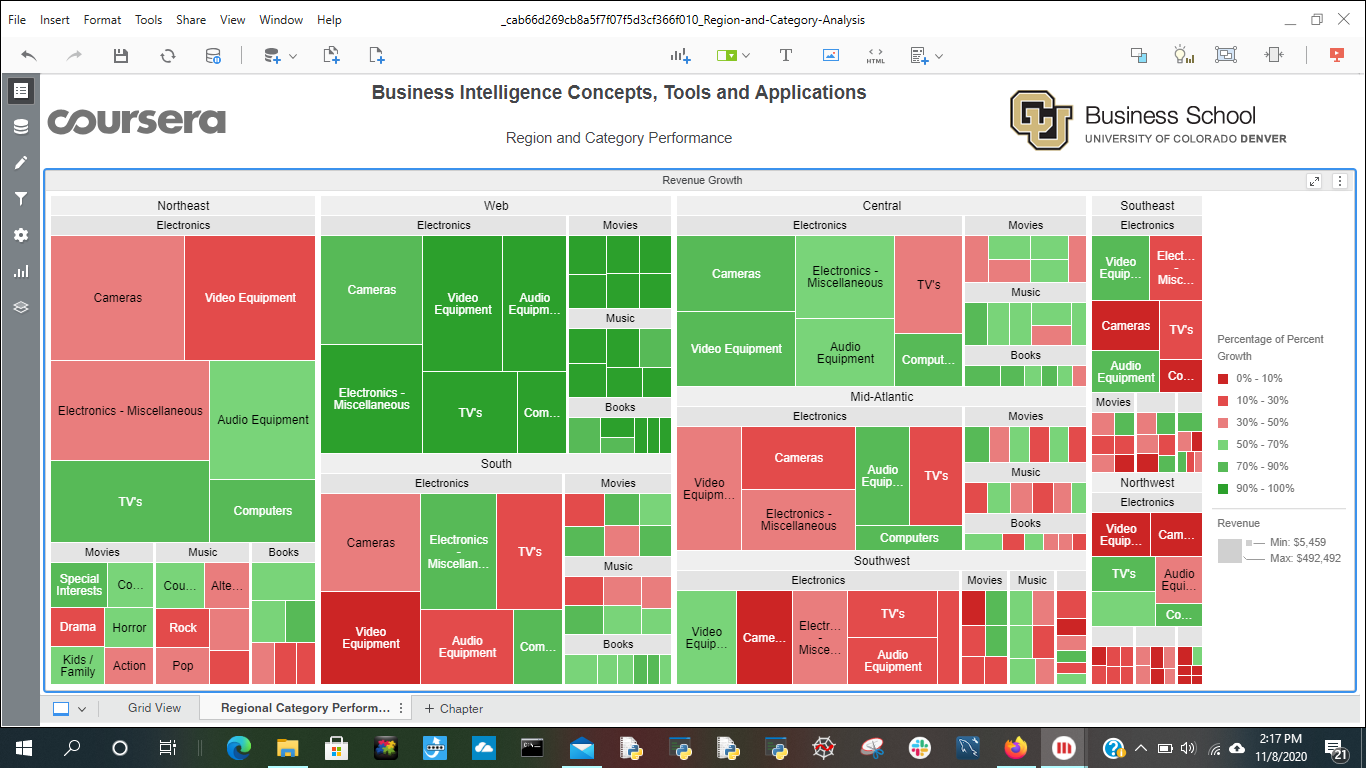Expand the Add Data dropdown arrow
Screen dimensions: 1366x768
tap(293, 57)
